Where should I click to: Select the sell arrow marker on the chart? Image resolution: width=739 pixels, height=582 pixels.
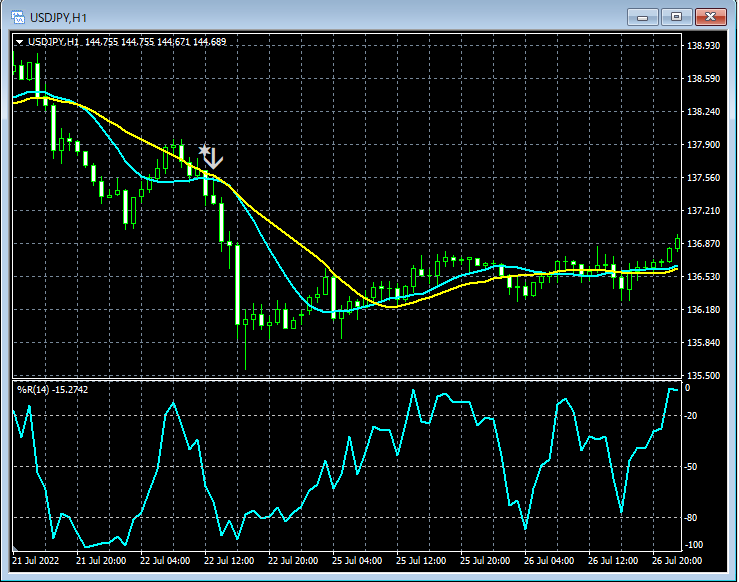tap(211, 156)
